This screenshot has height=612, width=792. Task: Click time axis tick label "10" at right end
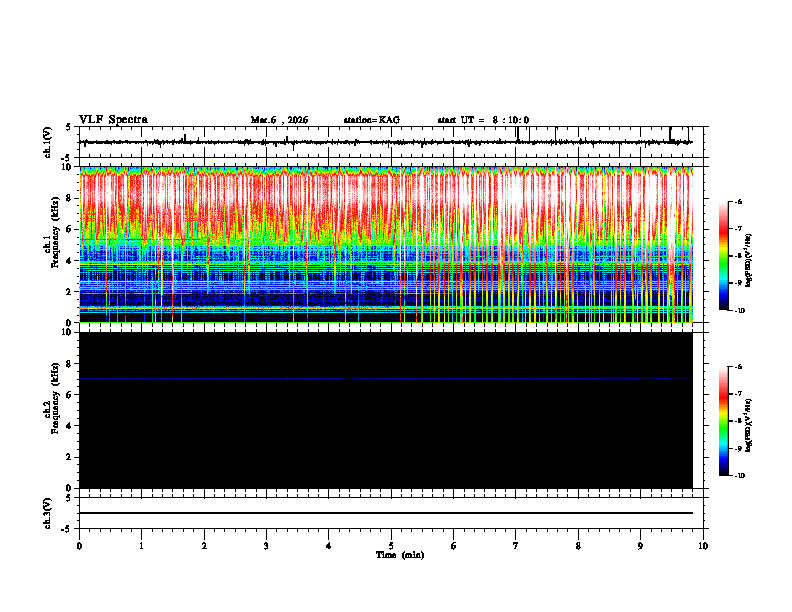pos(703,546)
